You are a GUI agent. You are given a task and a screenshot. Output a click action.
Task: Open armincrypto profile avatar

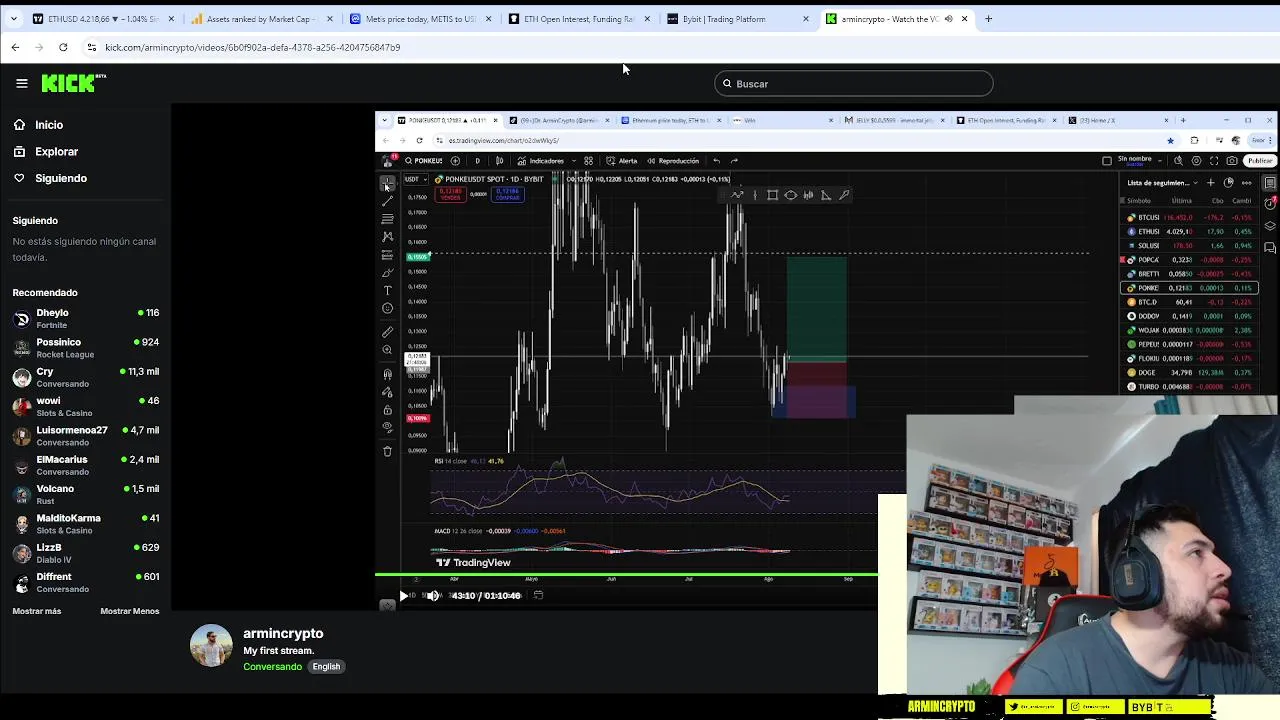[x=211, y=646]
